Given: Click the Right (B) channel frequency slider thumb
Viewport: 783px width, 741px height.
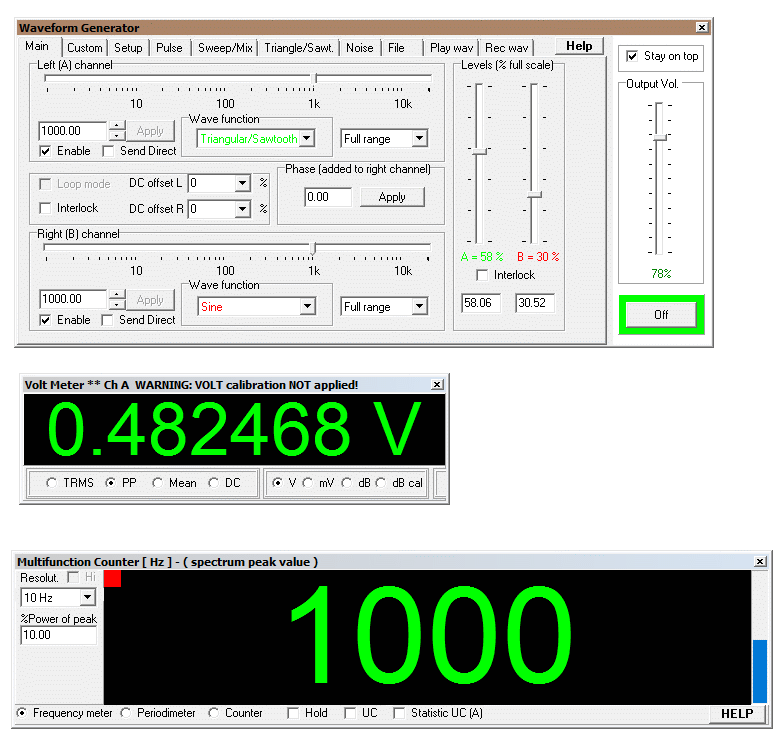Looking at the screenshot, I should click(x=313, y=248).
